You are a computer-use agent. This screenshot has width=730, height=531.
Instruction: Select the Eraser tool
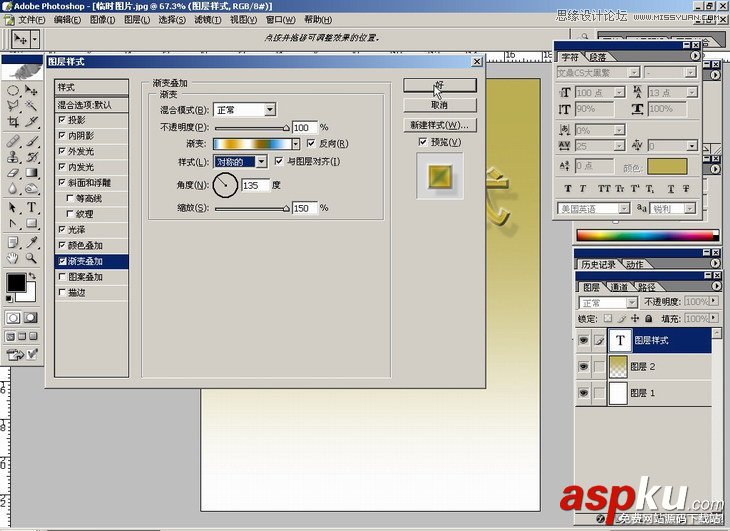click(13, 173)
